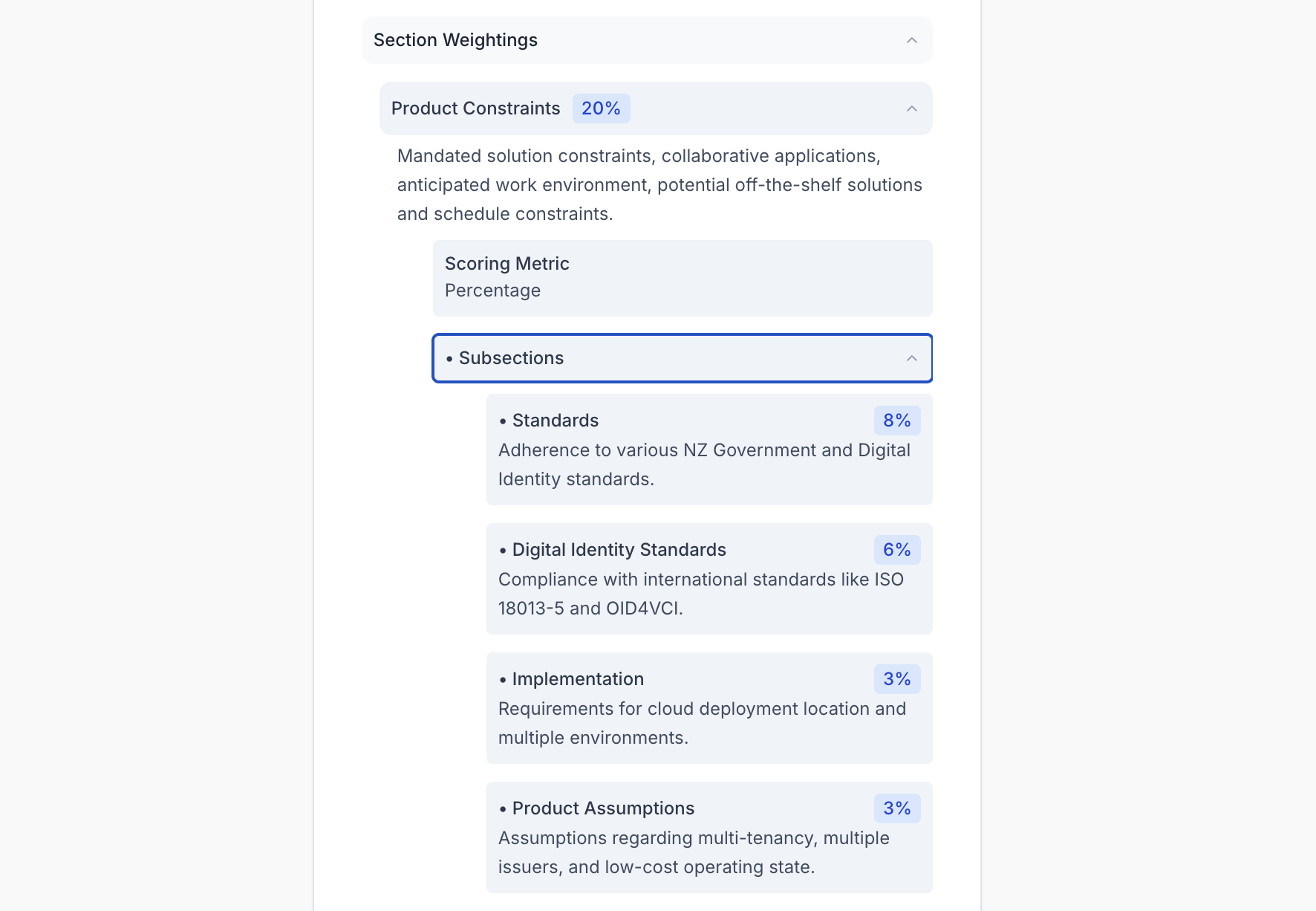Screen dimensions: 1316x911
Task: Select the Product Assumptions subsection title
Action: point(603,808)
